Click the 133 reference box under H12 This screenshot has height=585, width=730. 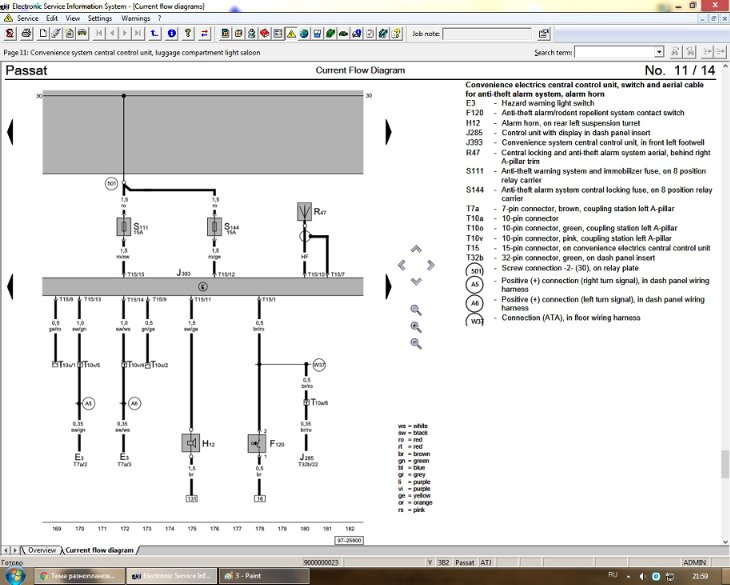pos(191,498)
